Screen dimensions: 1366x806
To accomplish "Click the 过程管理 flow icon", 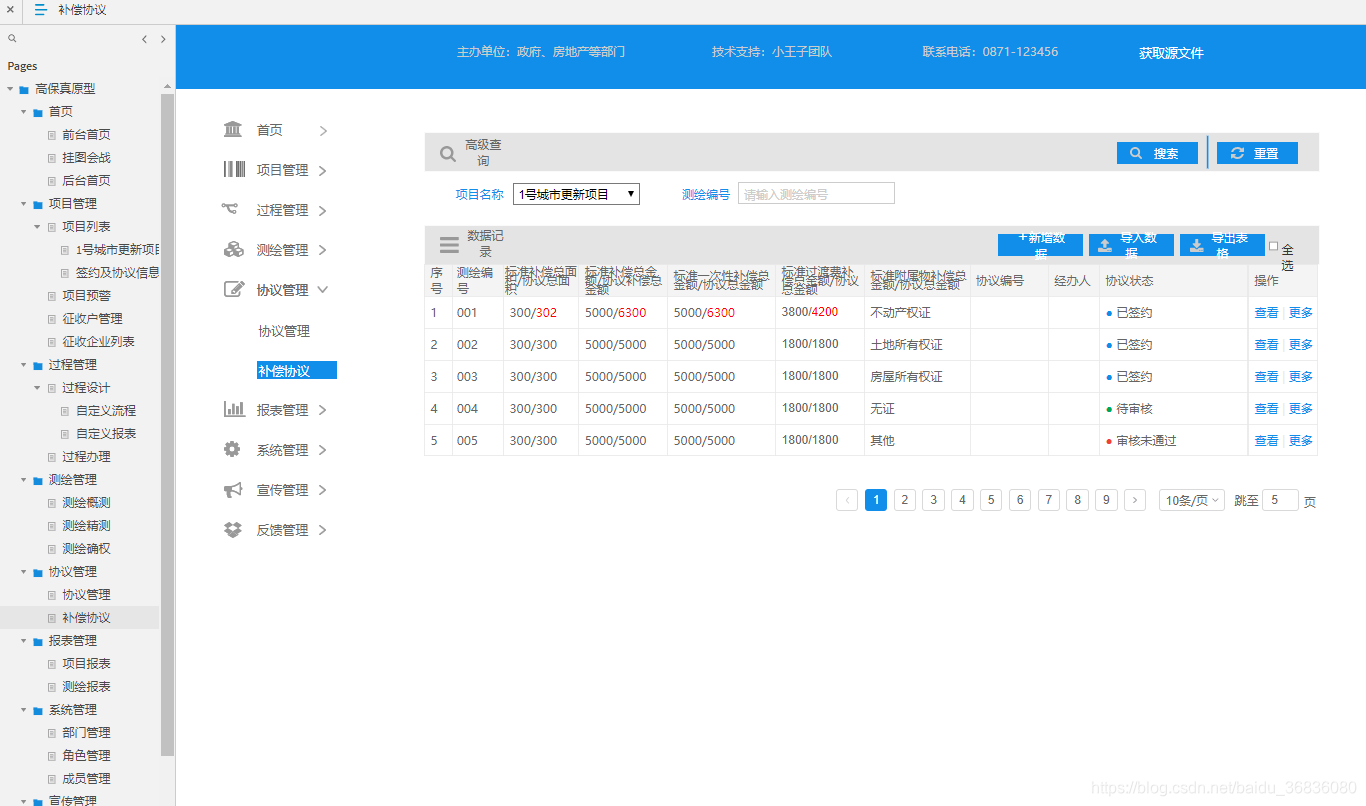I will tap(230, 209).
